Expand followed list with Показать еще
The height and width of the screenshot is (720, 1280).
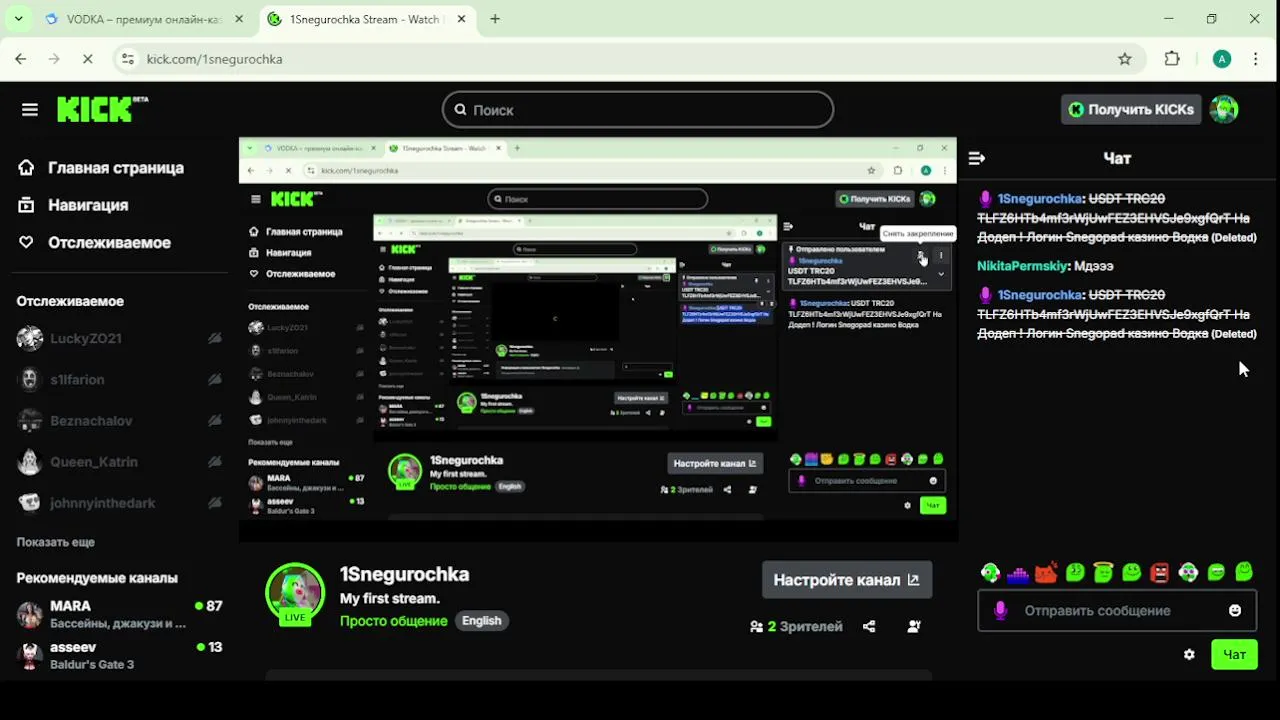coord(56,542)
